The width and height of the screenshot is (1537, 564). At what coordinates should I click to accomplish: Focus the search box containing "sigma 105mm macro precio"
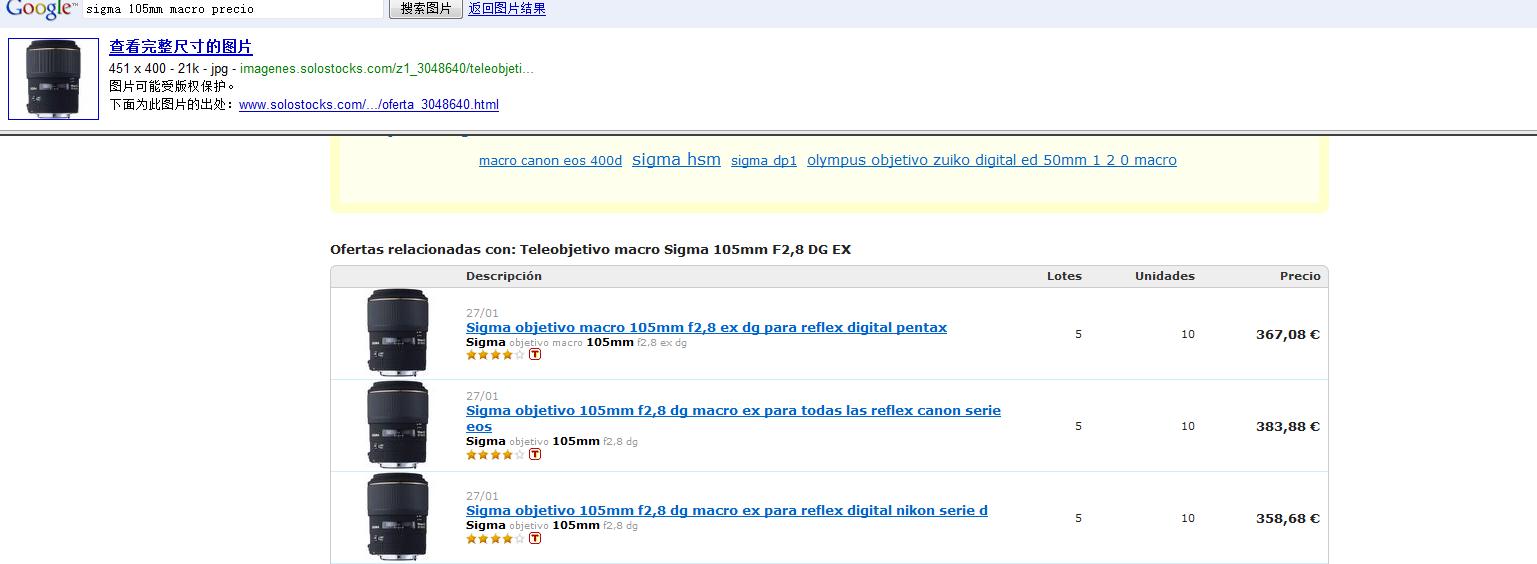(x=232, y=9)
